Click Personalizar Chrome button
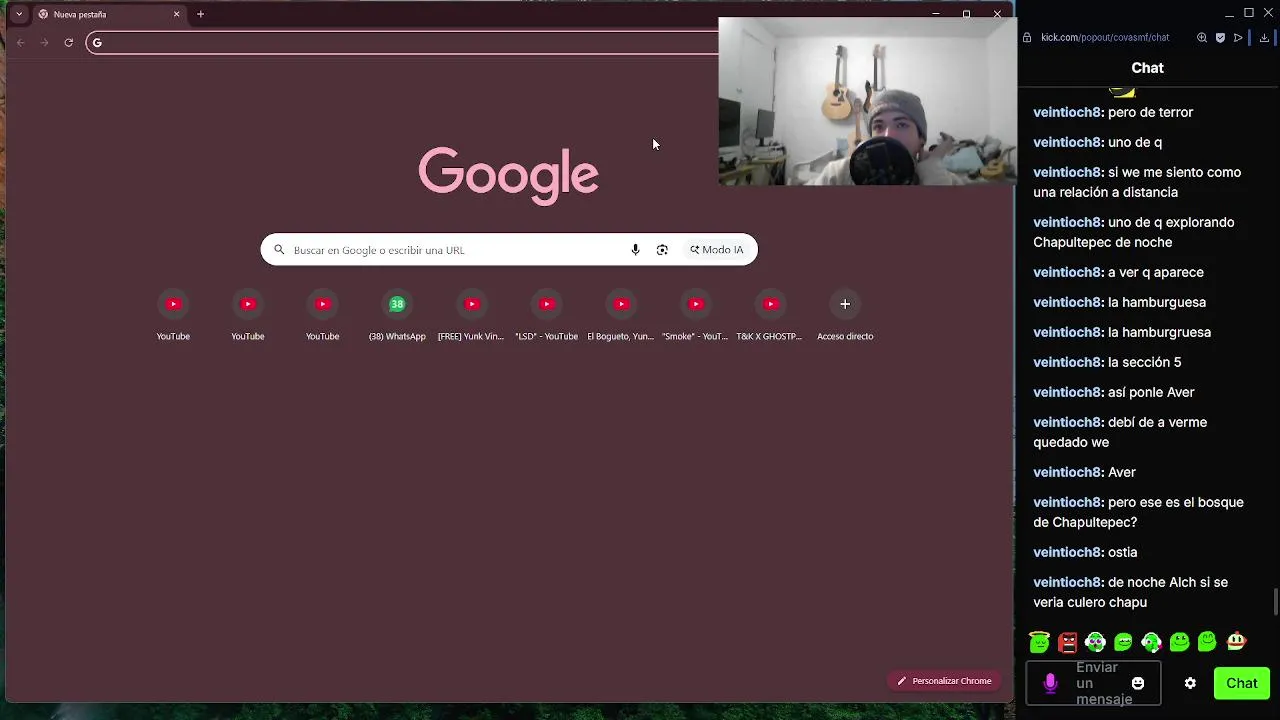 (944, 681)
